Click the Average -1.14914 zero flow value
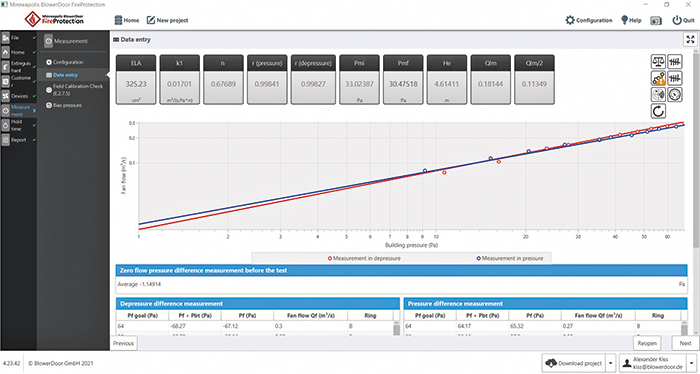Viewport: 700px width, 374px height. 139,284
